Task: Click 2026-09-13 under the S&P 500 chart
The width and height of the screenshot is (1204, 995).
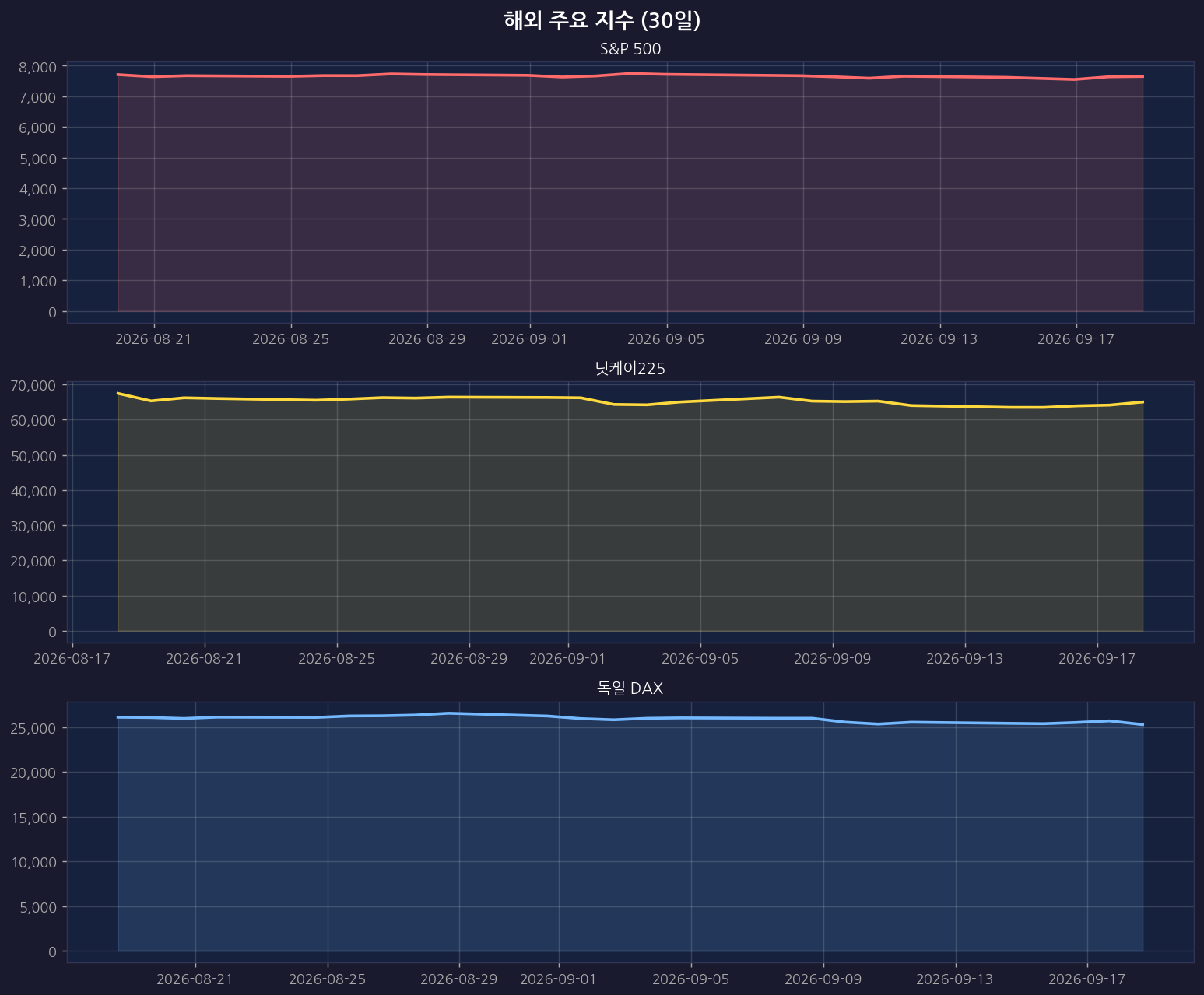Action: pos(939,339)
